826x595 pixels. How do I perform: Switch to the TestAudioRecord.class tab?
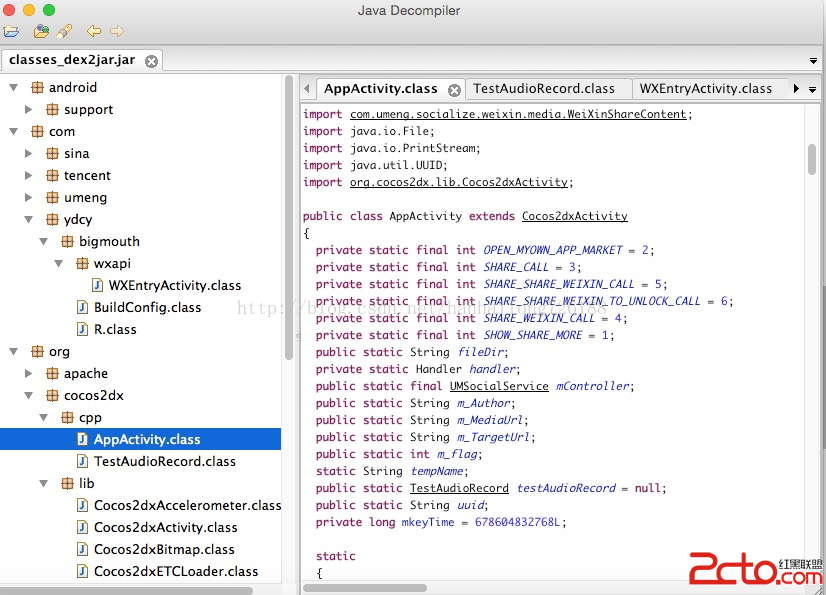point(544,89)
